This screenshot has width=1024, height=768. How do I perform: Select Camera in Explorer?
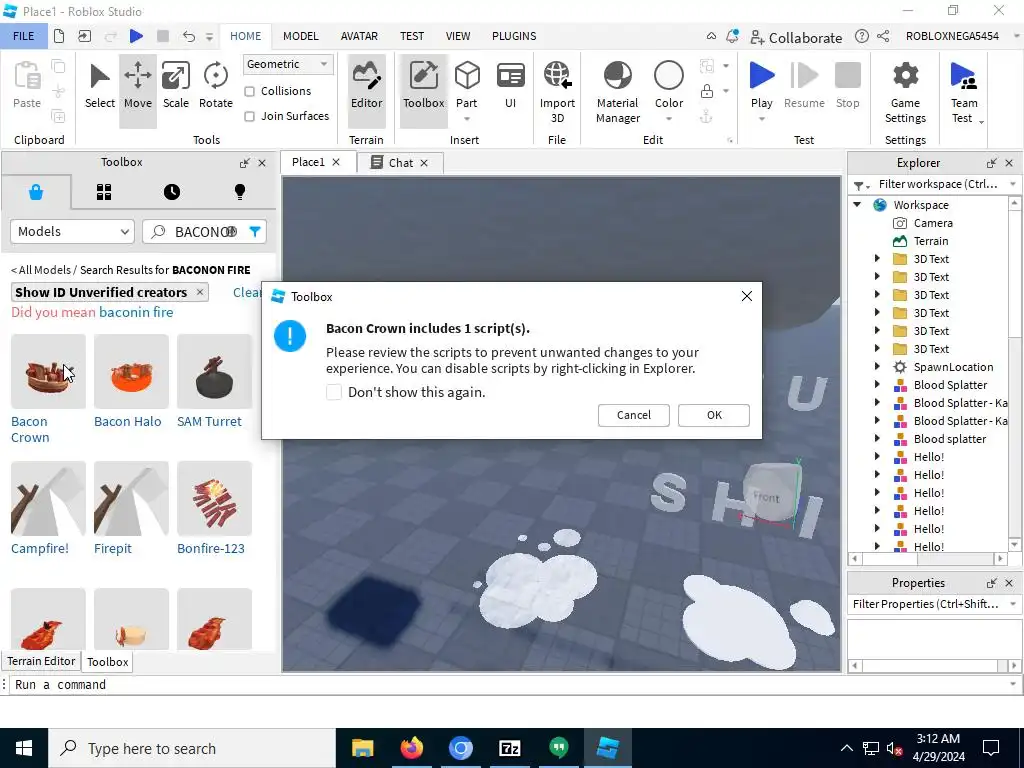(x=933, y=223)
